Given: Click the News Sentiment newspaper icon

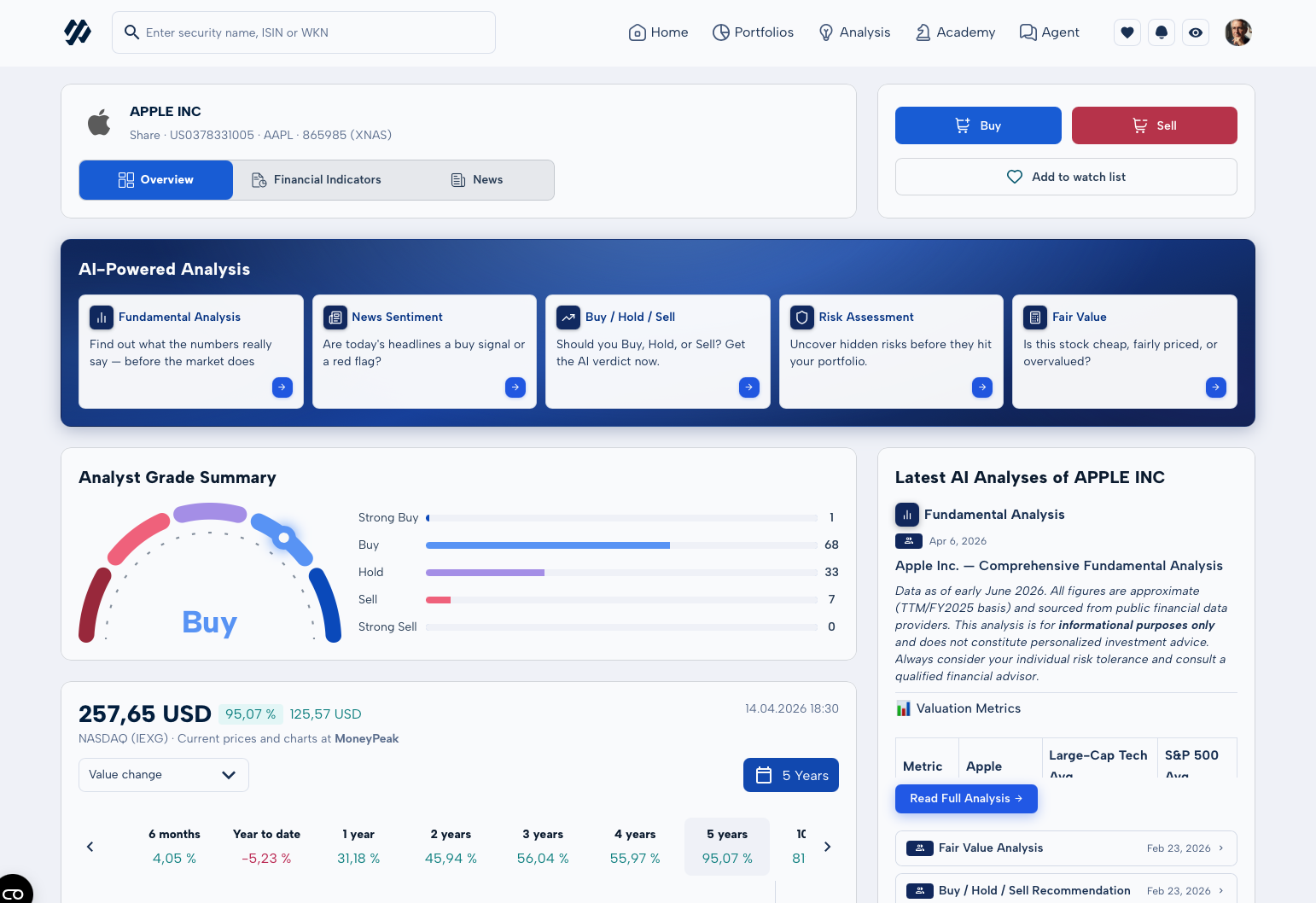Looking at the screenshot, I should point(335,317).
